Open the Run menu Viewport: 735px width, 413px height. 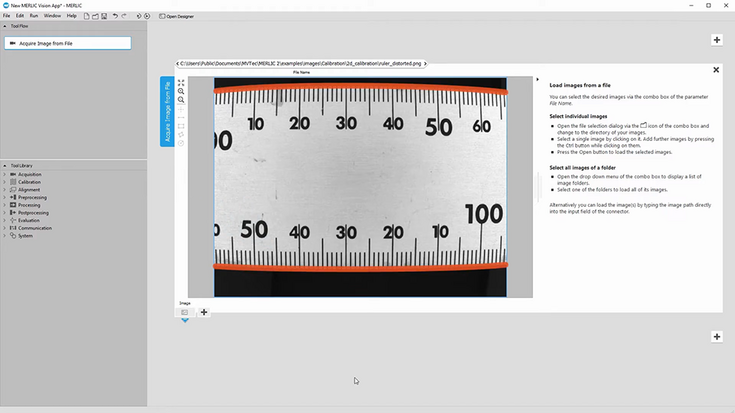(34, 16)
